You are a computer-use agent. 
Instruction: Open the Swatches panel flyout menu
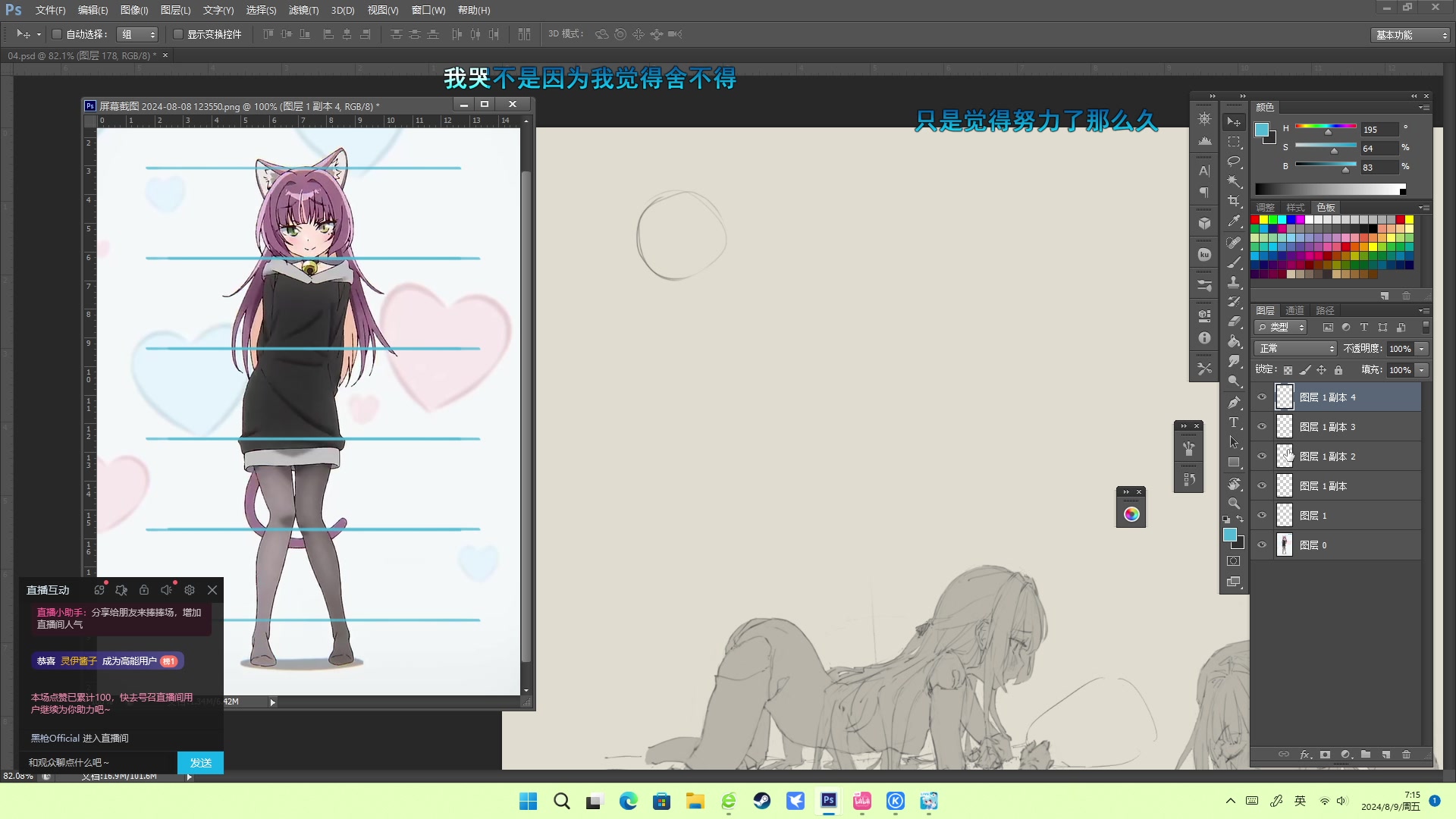pos(1424,208)
